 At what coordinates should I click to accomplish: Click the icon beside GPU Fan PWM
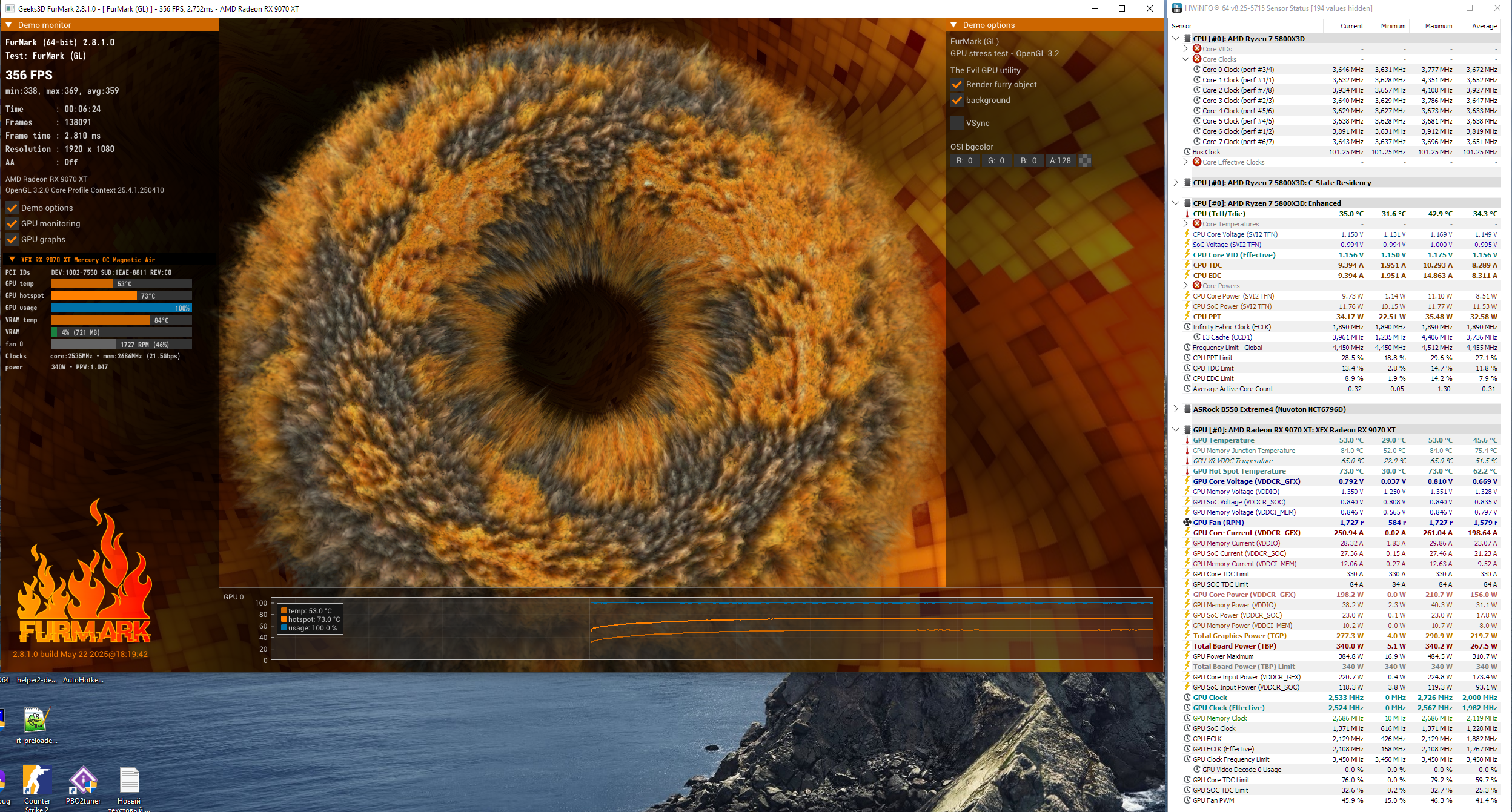1187,800
